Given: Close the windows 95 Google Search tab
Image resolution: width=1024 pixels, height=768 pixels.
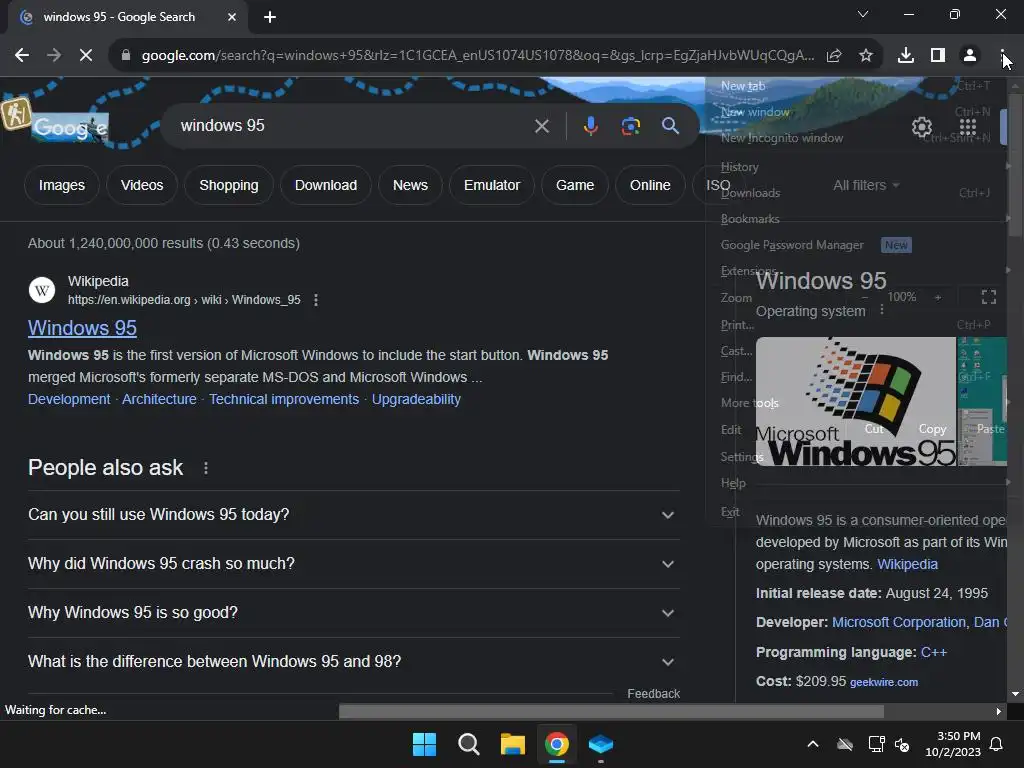Looking at the screenshot, I should pos(232,17).
